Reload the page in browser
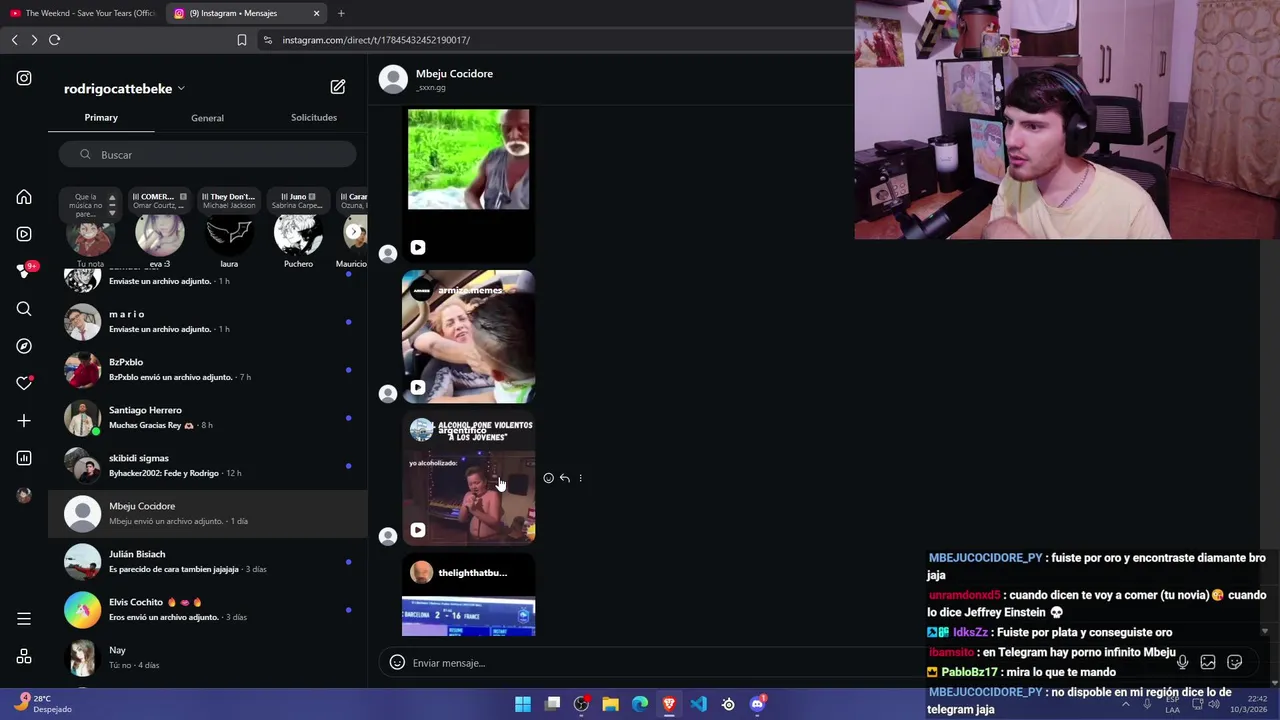 (54, 40)
